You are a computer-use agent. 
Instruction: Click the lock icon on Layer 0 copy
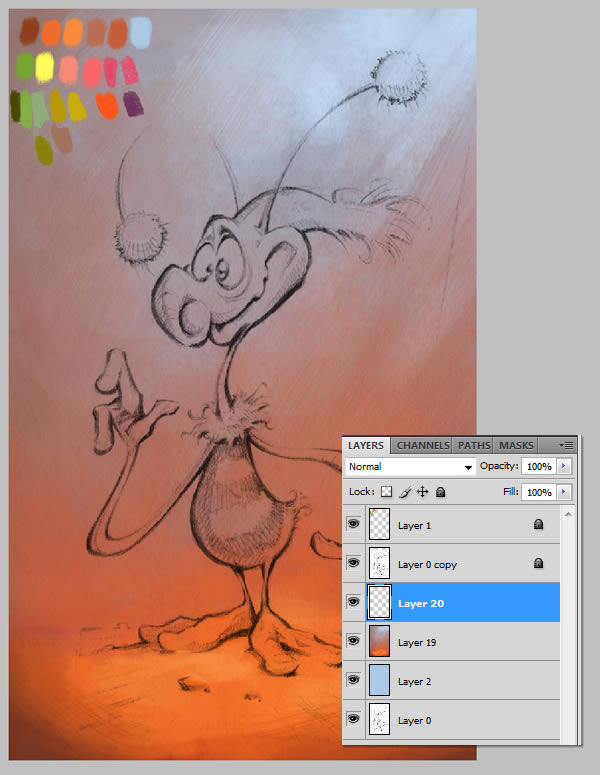[538, 563]
